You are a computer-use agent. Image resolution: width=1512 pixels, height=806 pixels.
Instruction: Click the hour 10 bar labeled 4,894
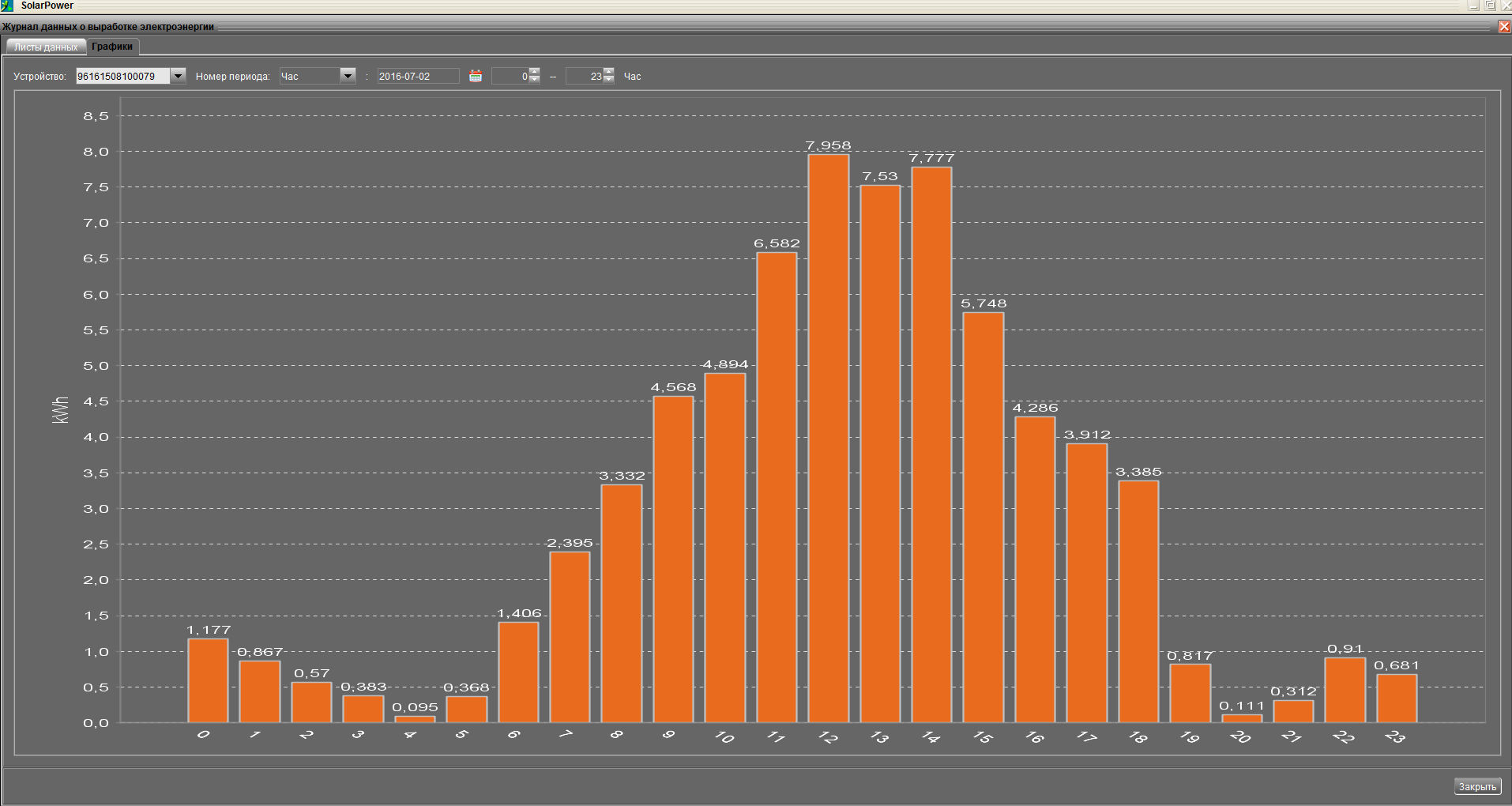725,548
